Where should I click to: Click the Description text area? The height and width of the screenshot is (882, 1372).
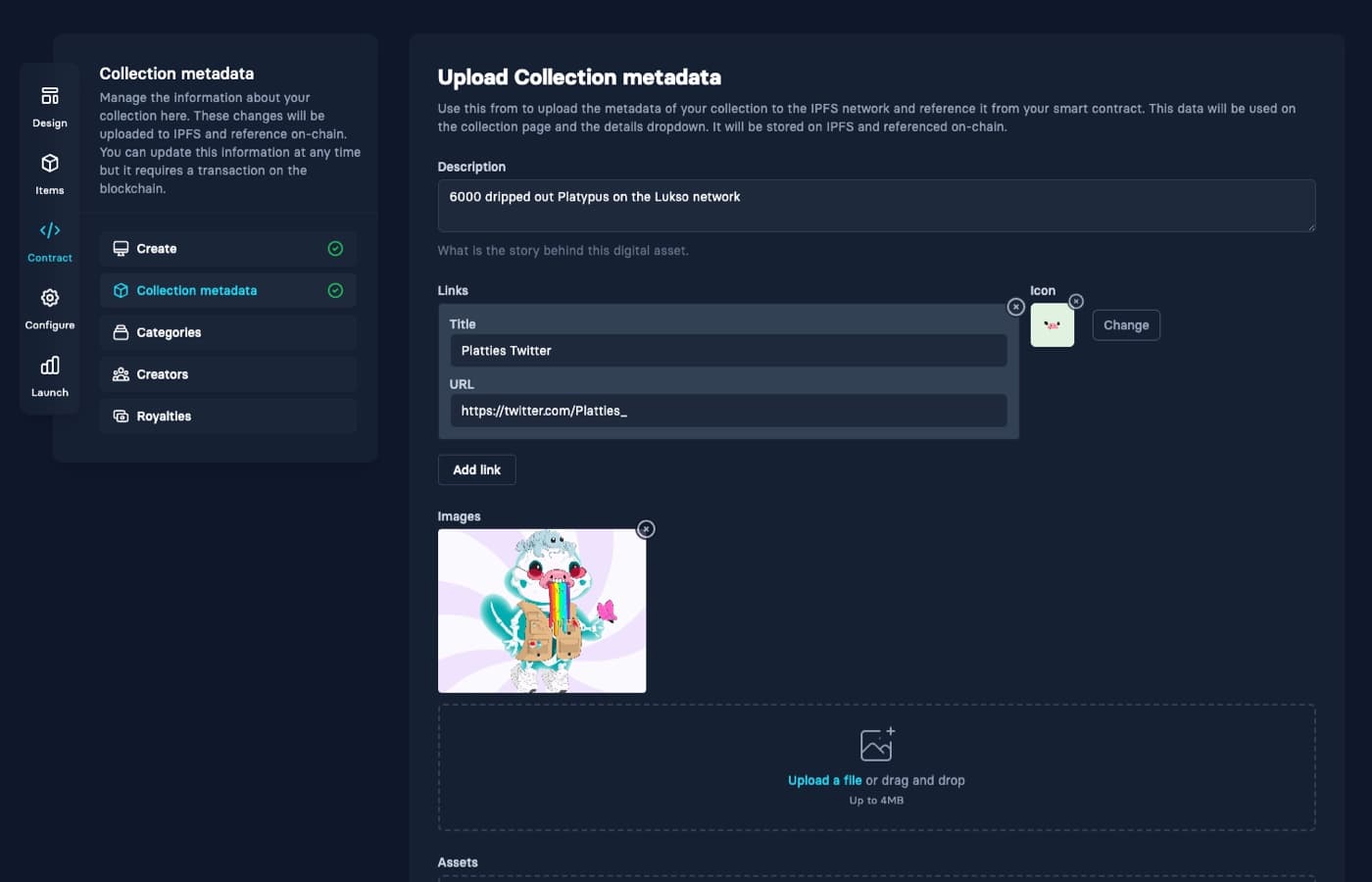pyautogui.click(x=876, y=206)
